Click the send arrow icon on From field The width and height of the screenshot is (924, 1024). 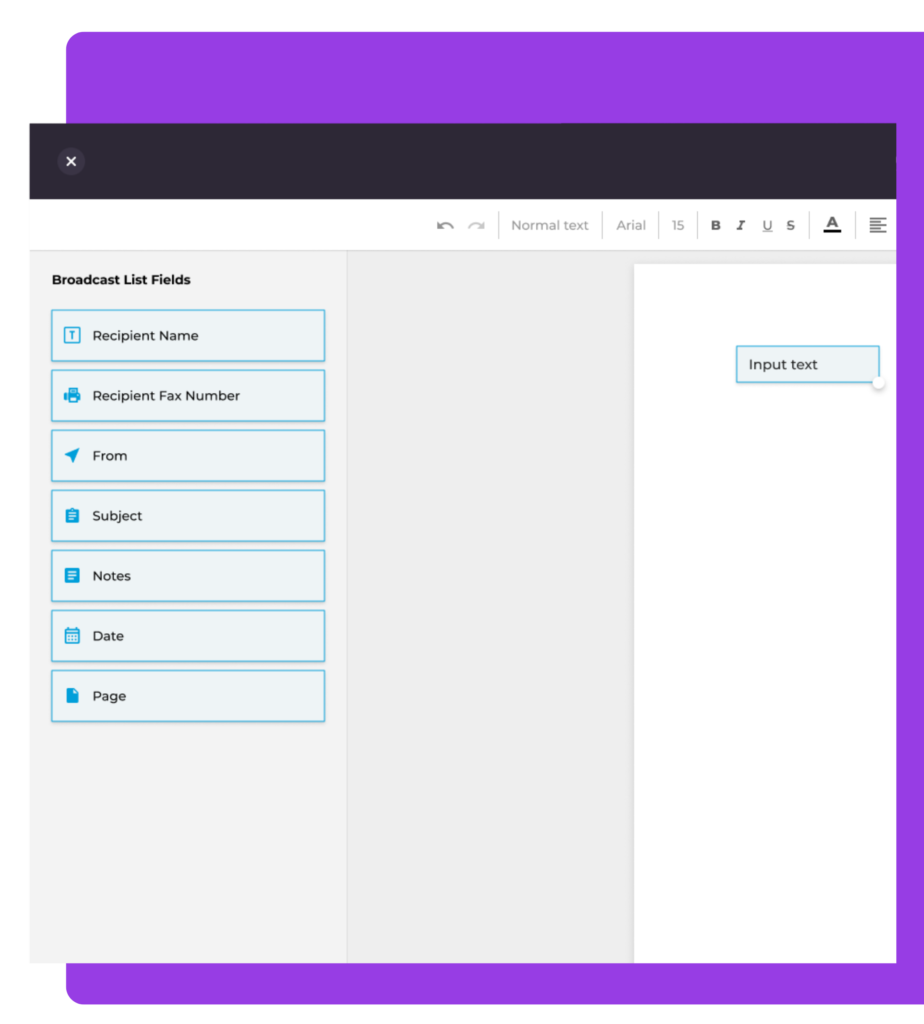[71, 455]
